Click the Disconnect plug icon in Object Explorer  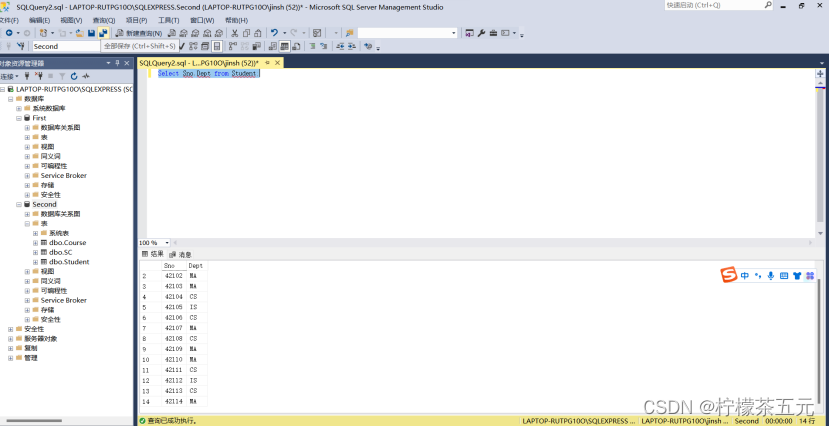39,76
